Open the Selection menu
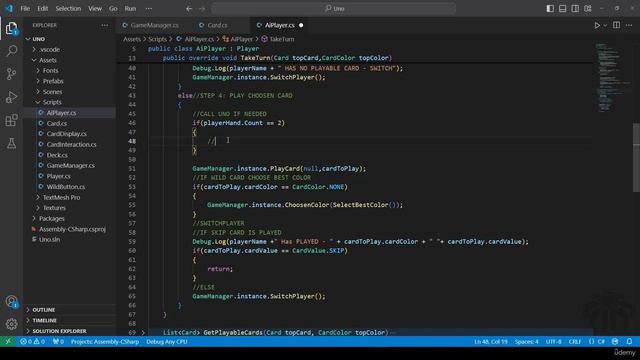Viewport: 640px width, 360px height. [68, 8]
